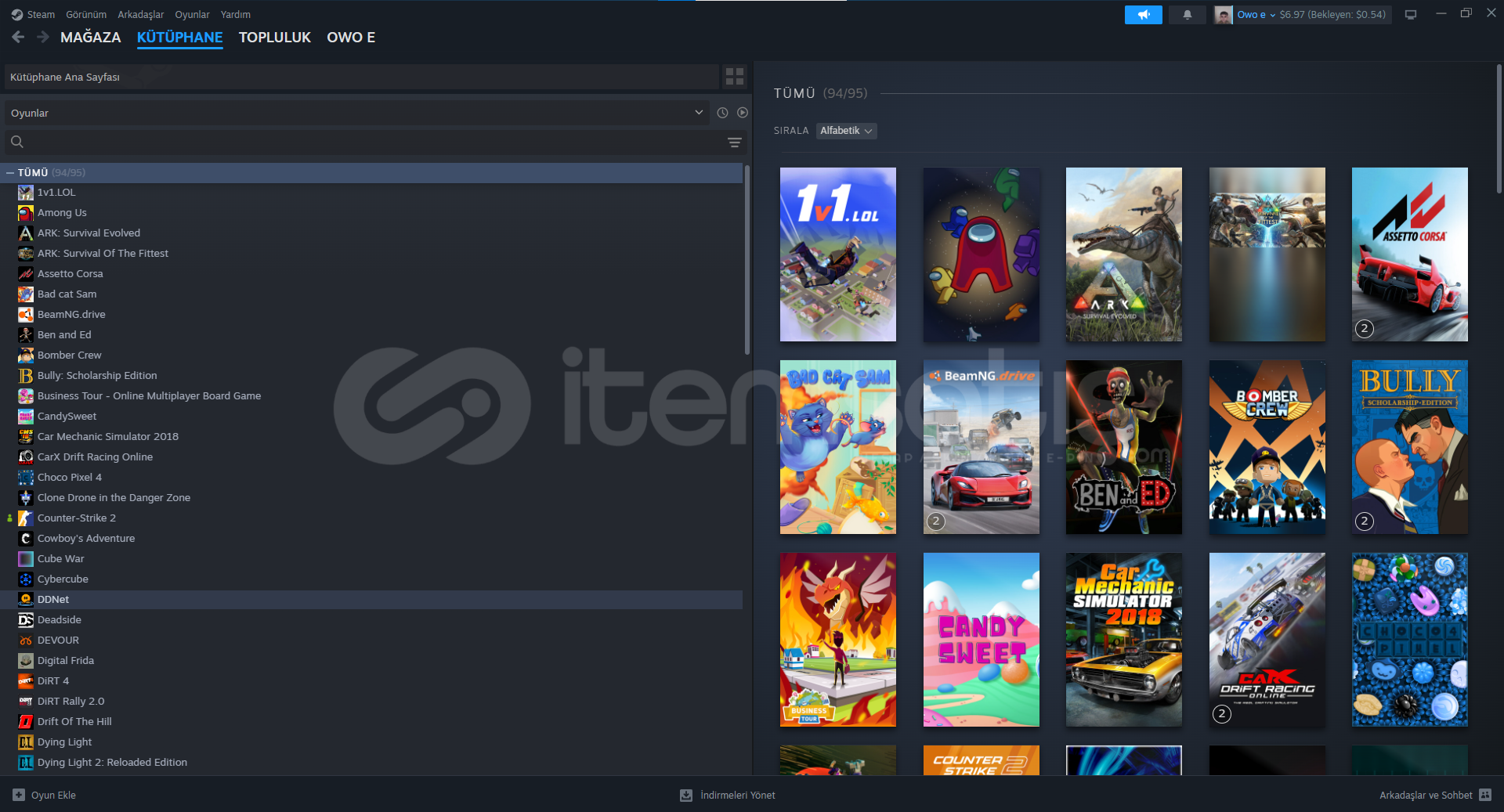Open the notifications bell
This screenshot has height=812, width=1504.
pyautogui.click(x=1187, y=15)
